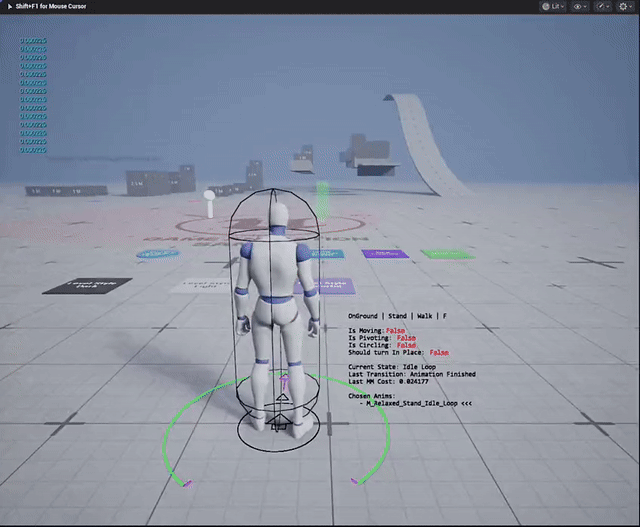Click the 'Chosen Anims:' label

click(371, 396)
